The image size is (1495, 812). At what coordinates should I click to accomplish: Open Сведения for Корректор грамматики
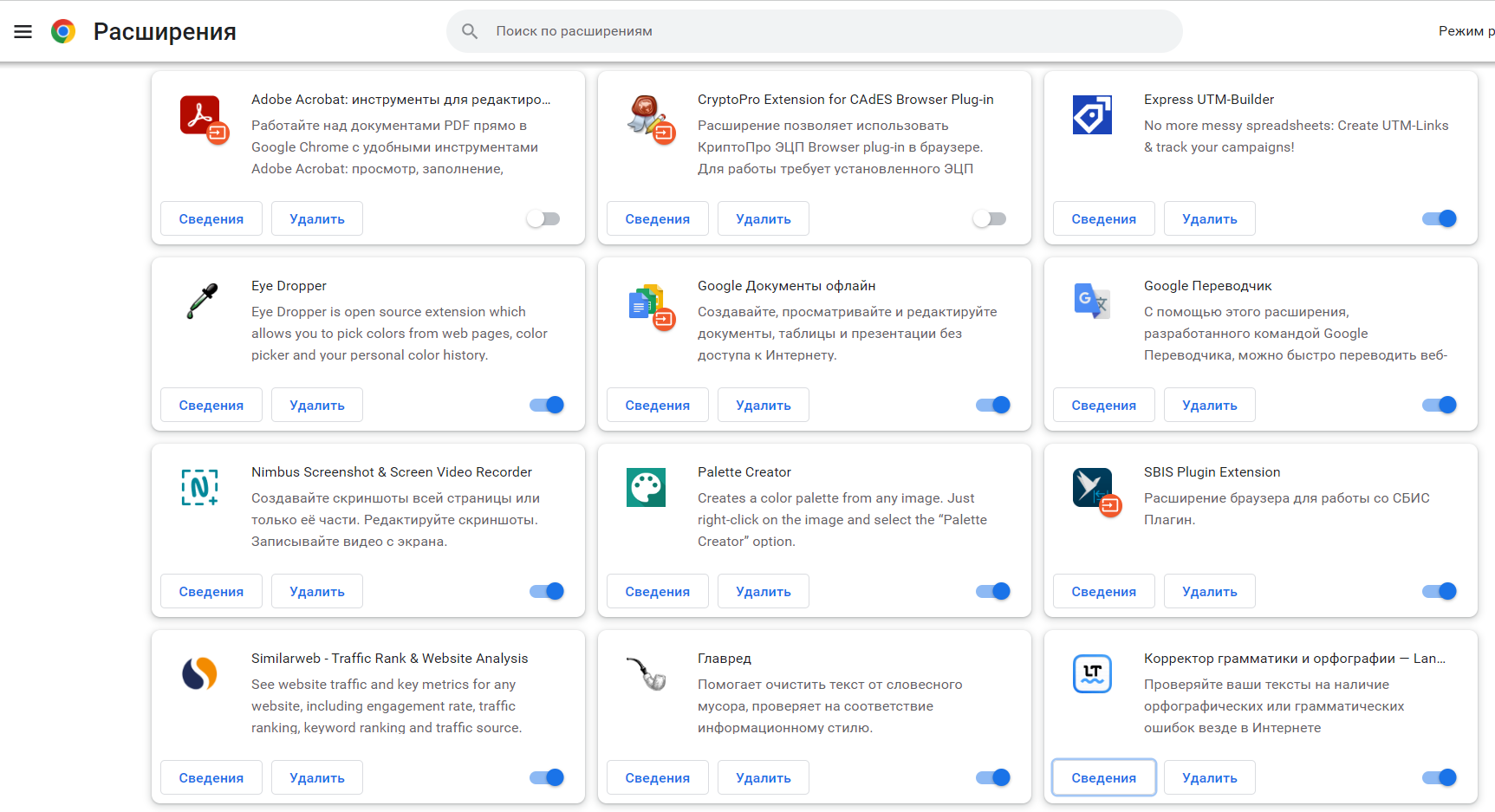tap(1104, 777)
